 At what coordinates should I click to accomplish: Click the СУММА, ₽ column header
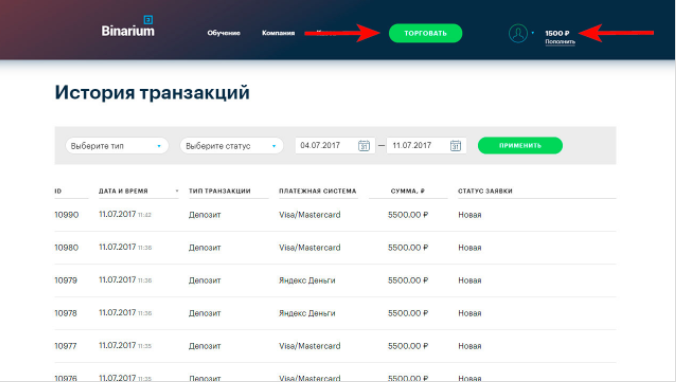[x=408, y=191]
